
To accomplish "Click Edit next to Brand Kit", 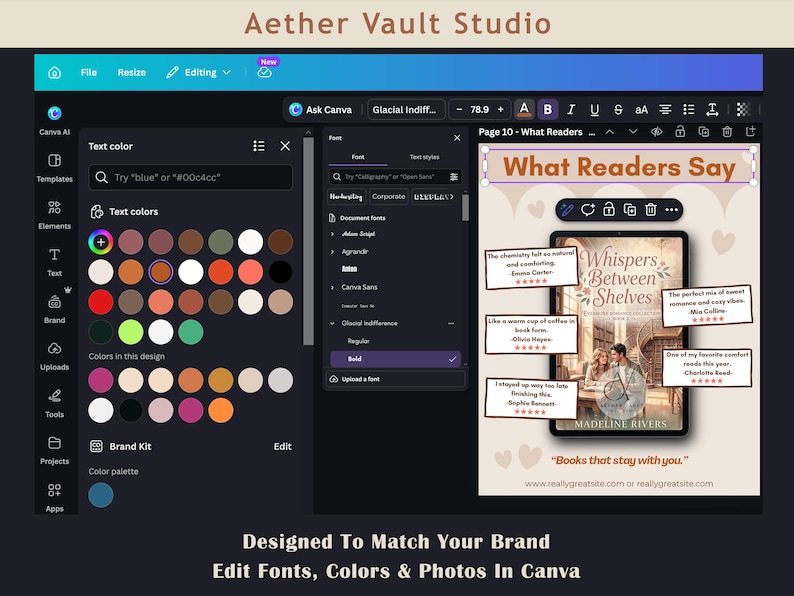I will coord(283,447).
